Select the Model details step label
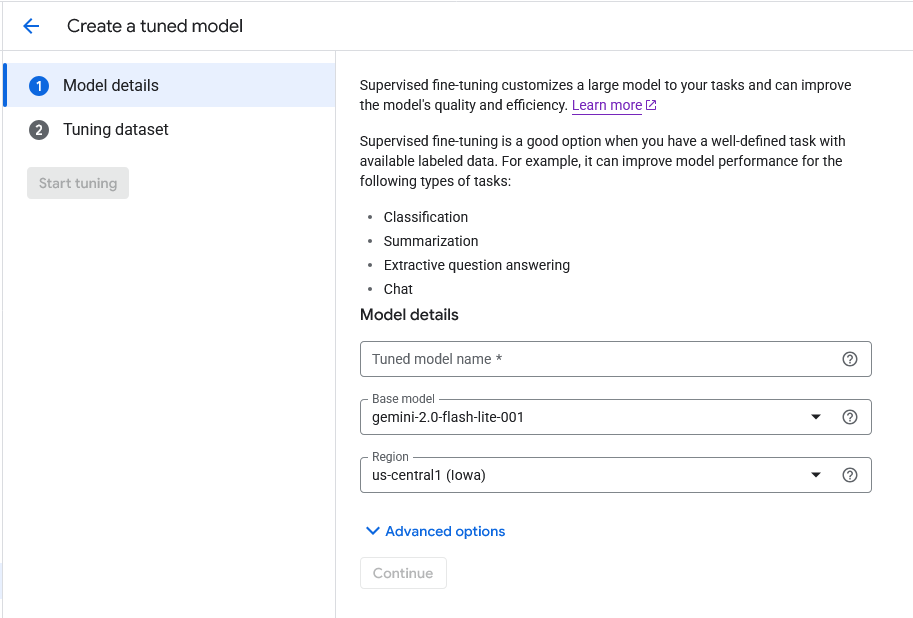Viewport: 913px width, 618px height. [111, 86]
